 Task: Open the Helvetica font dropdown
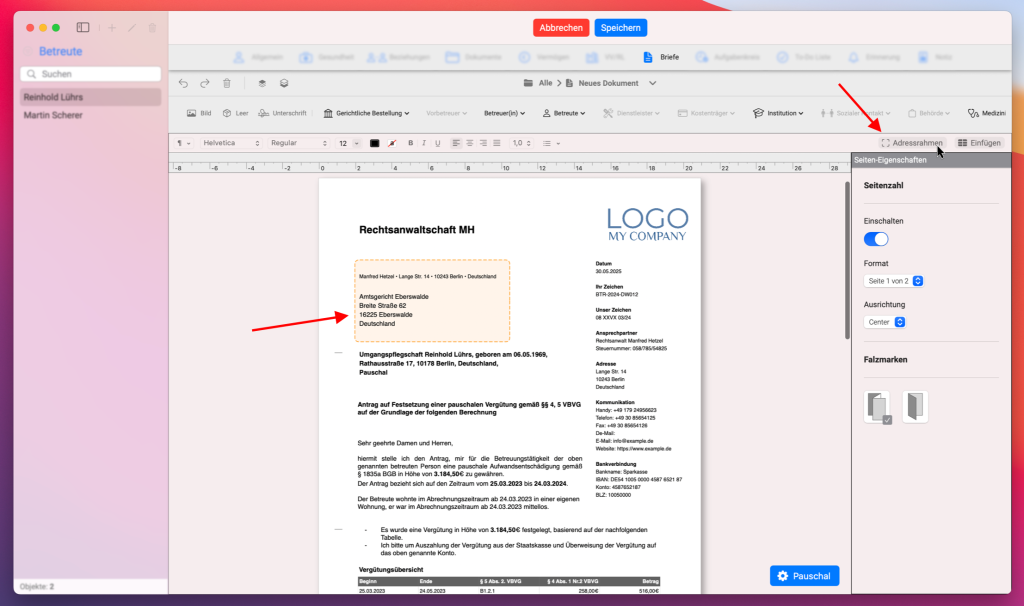coord(231,143)
